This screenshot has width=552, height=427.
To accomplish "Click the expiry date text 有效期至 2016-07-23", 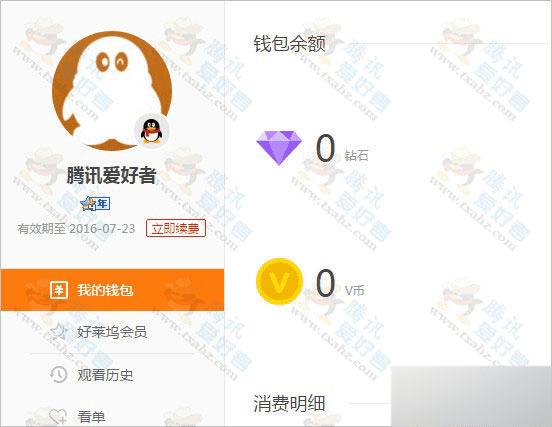I will 76,229.
